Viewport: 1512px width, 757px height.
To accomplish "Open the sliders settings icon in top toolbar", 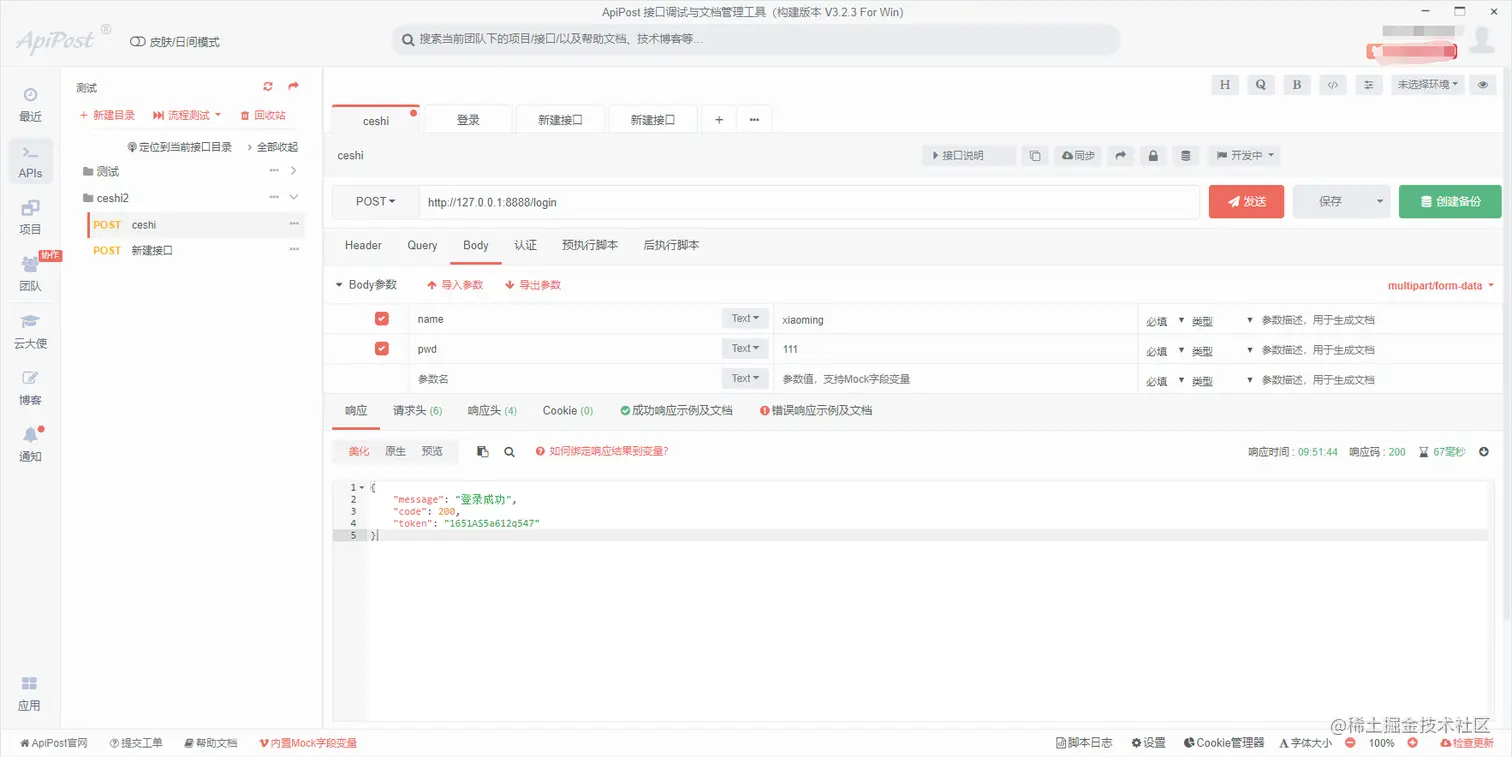I will tap(1369, 85).
